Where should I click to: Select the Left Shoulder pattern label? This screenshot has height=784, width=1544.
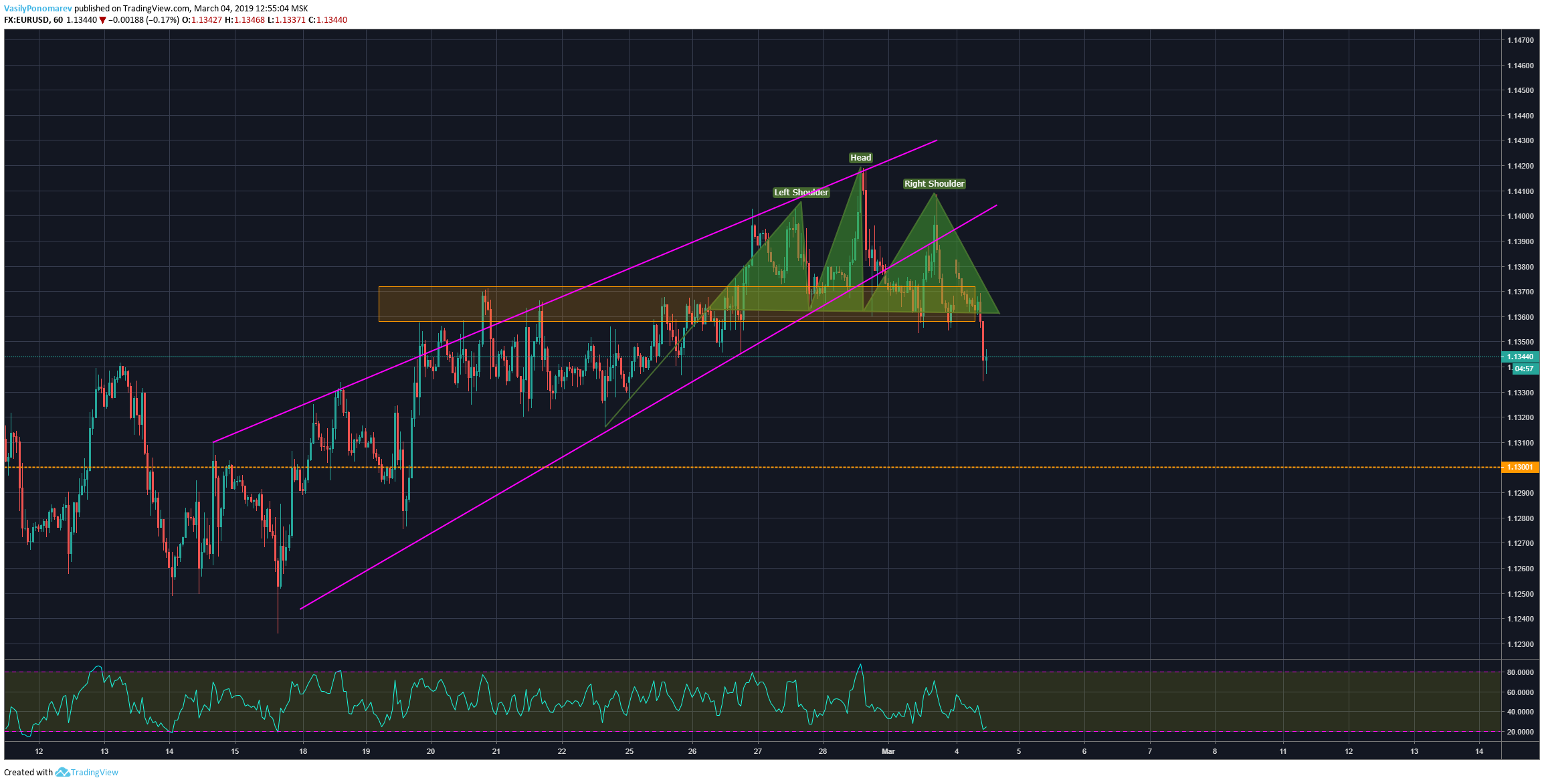click(x=801, y=193)
